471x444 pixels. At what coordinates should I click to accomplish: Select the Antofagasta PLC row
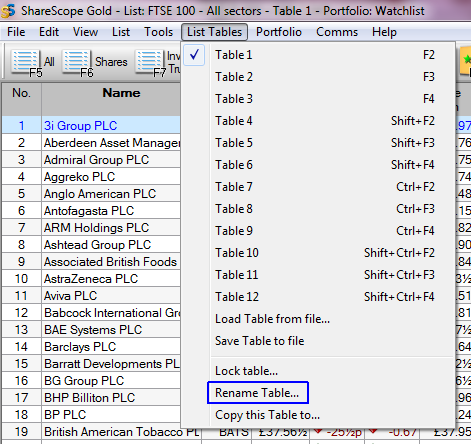[x=91, y=211]
